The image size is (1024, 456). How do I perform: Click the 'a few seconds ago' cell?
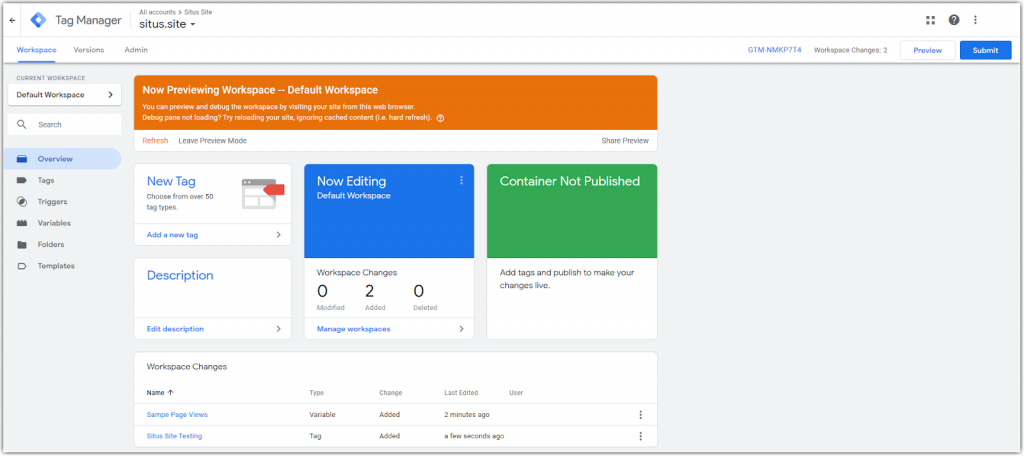pos(474,436)
